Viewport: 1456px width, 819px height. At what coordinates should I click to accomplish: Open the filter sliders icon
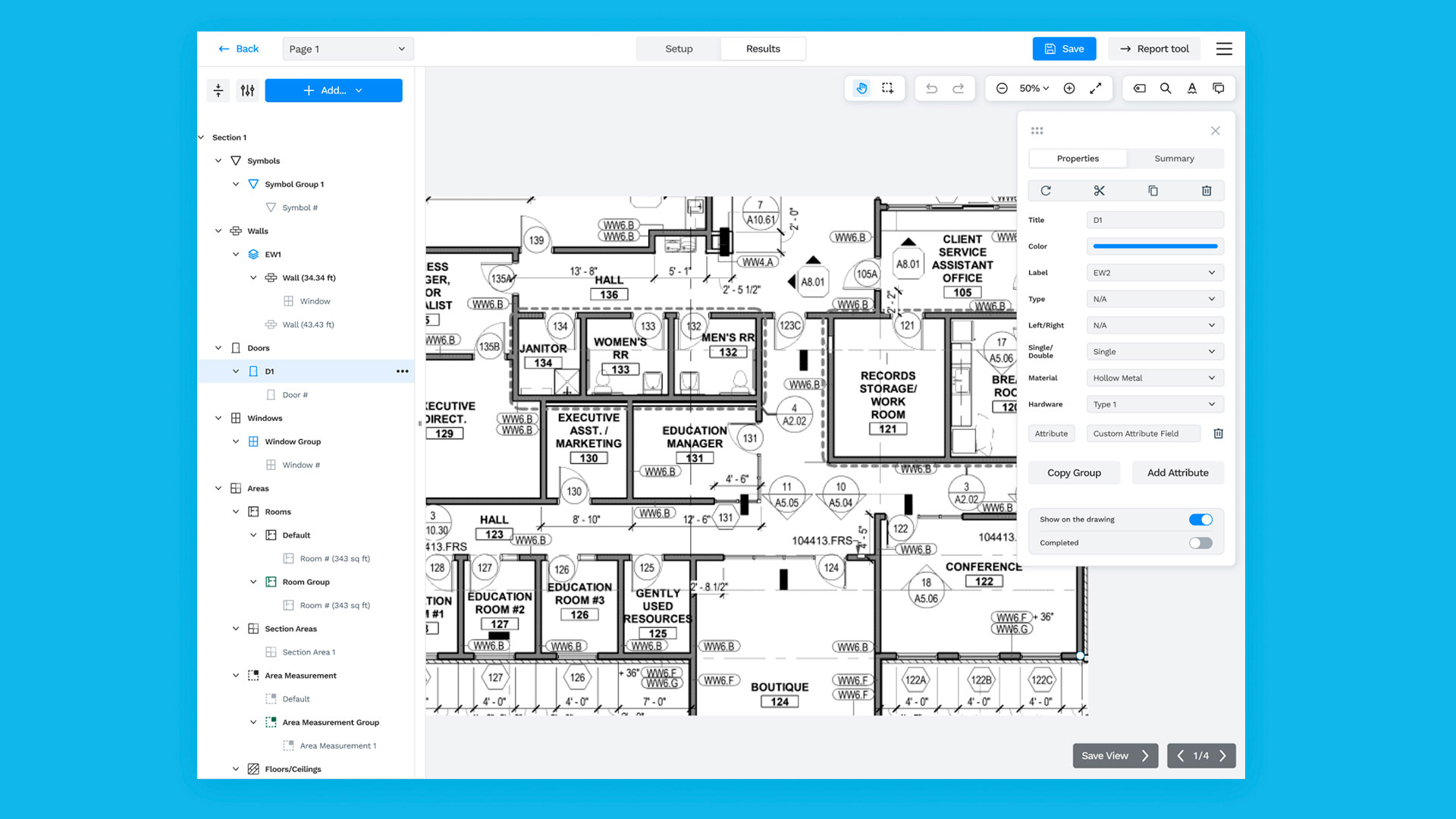(247, 90)
